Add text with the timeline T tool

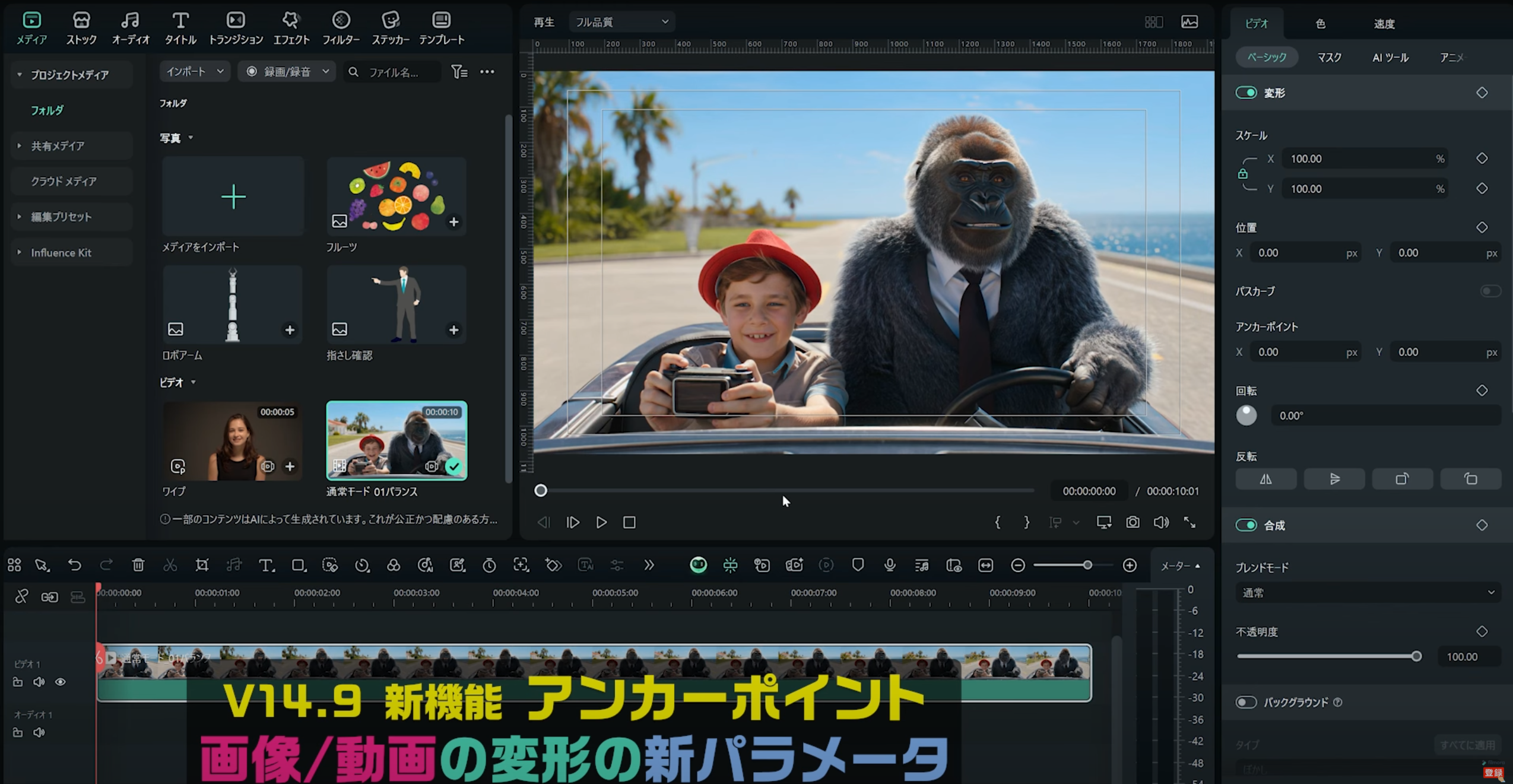[266, 565]
